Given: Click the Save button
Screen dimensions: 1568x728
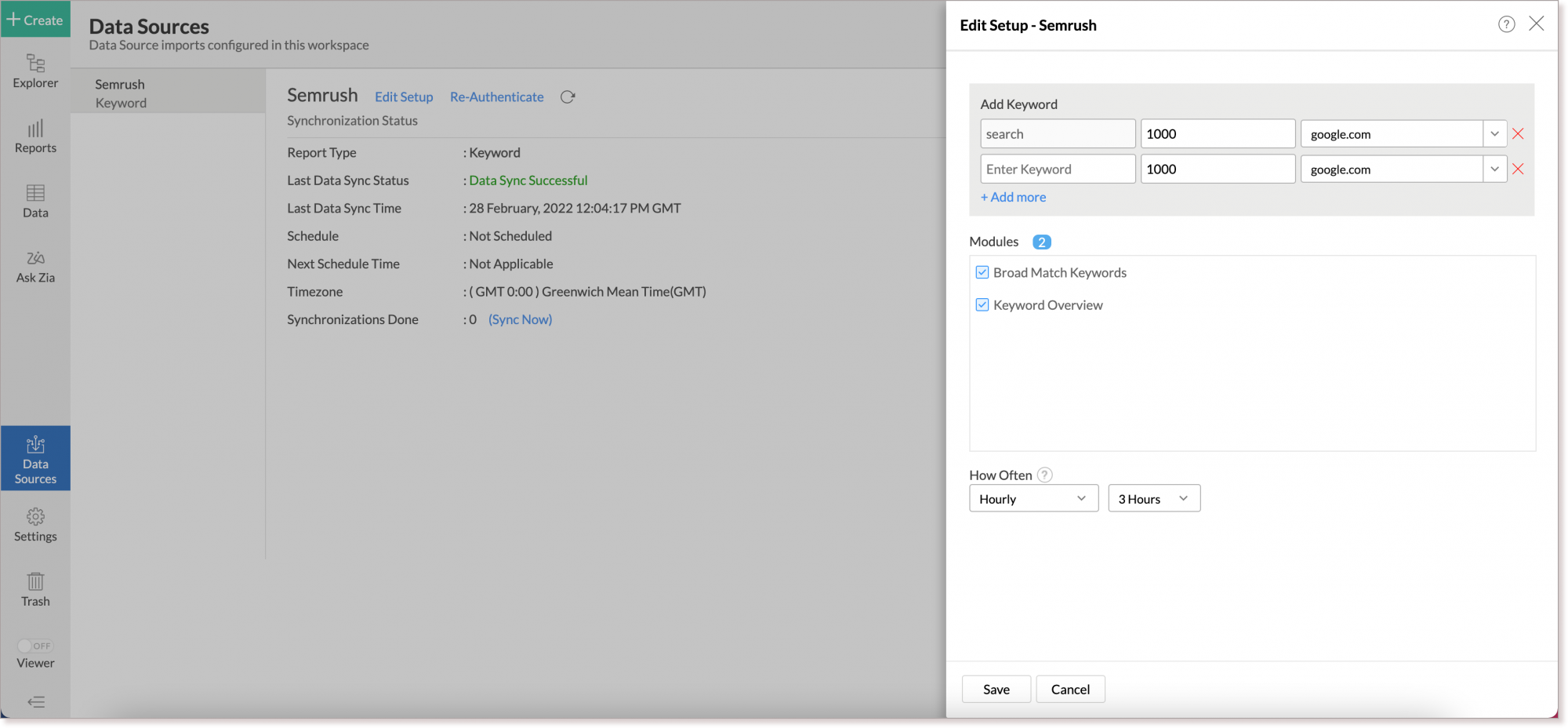Looking at the screenshot, I should [996, 689].
